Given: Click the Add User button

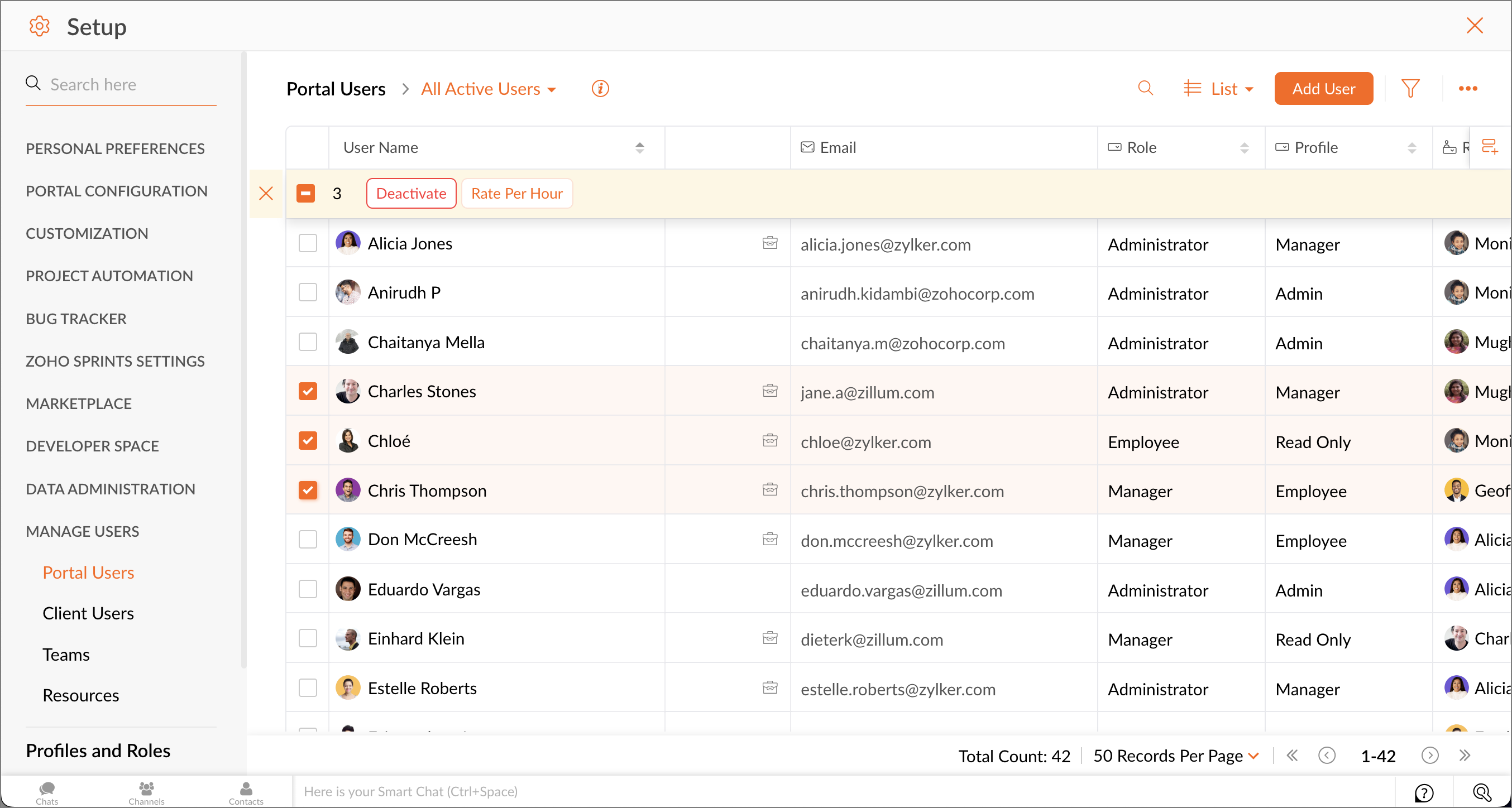Looking at the screenshot, I should pos(1323,89).
